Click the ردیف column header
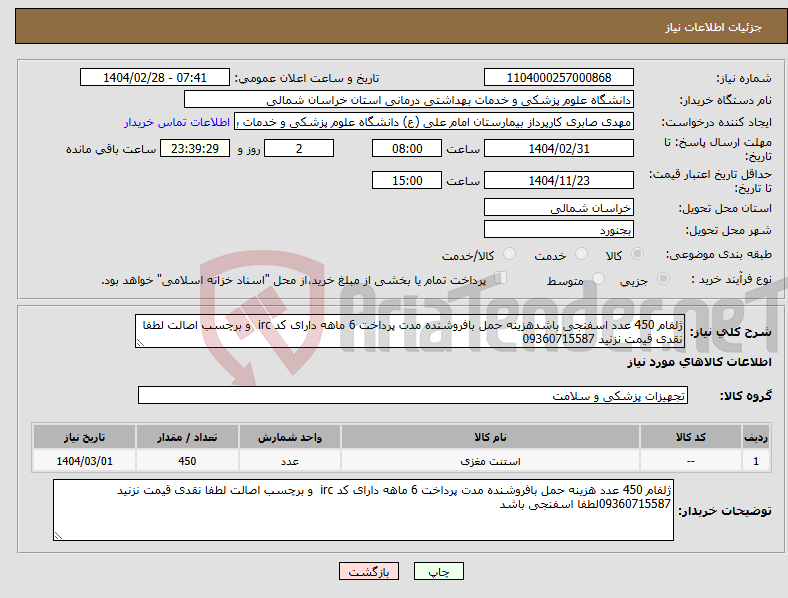This screenshot has height=598, width=788. (756, 437)
